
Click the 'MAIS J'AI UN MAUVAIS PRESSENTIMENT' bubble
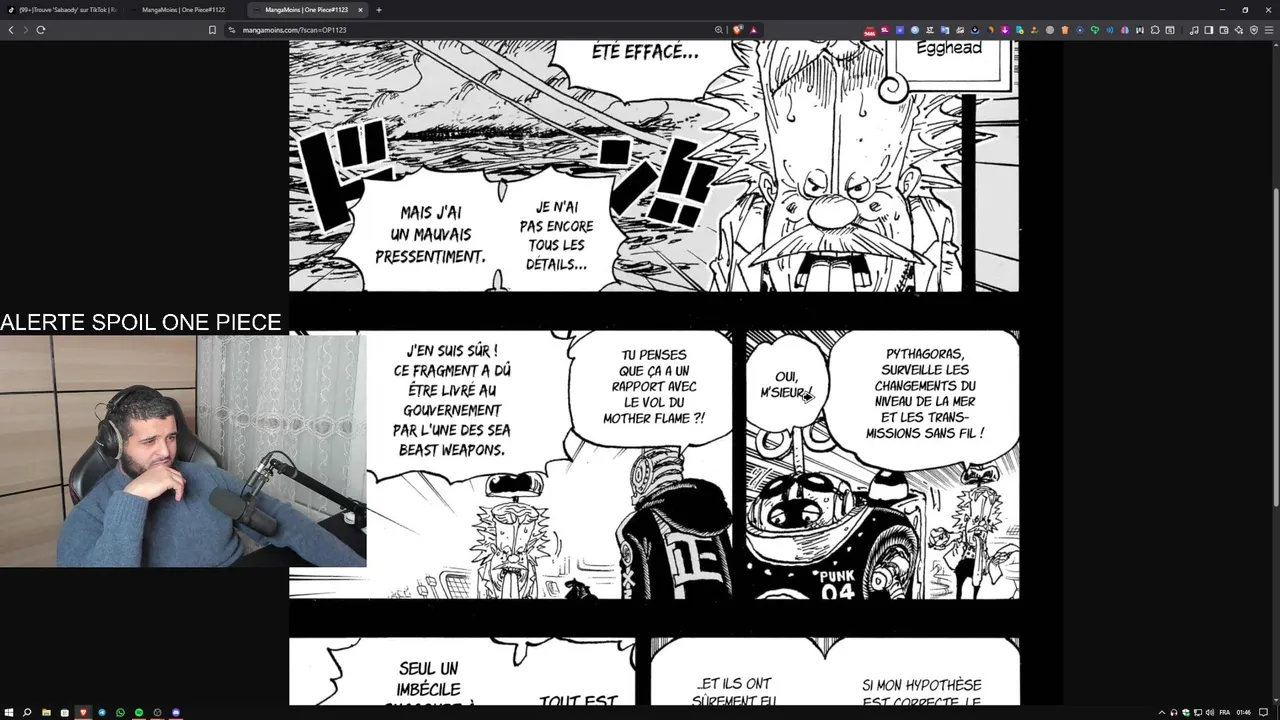coord(430,234)
